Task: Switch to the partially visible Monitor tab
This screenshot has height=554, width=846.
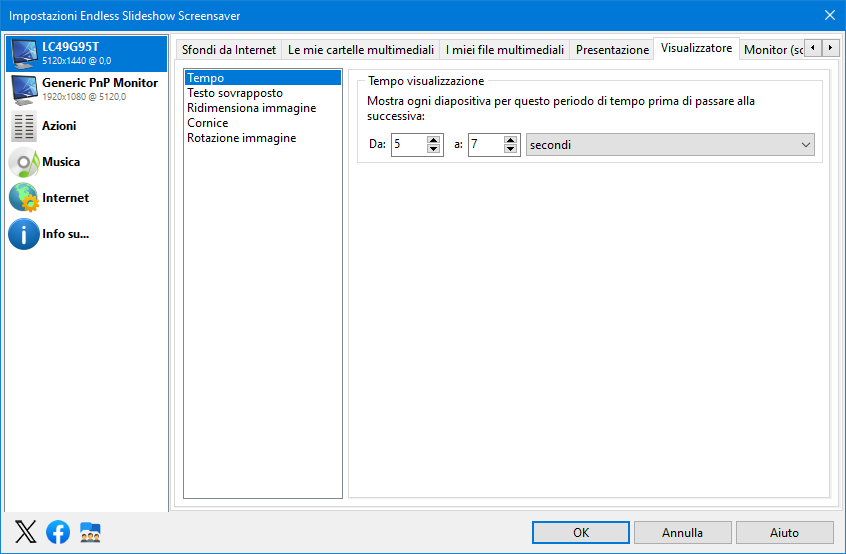Action: [772, 50]
